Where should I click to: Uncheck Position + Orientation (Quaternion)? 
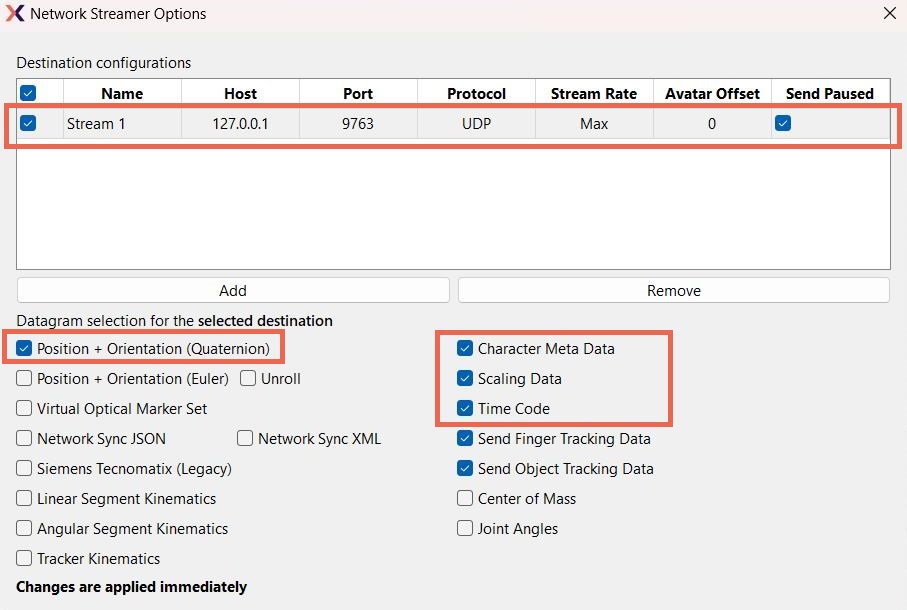coord(25,349)
